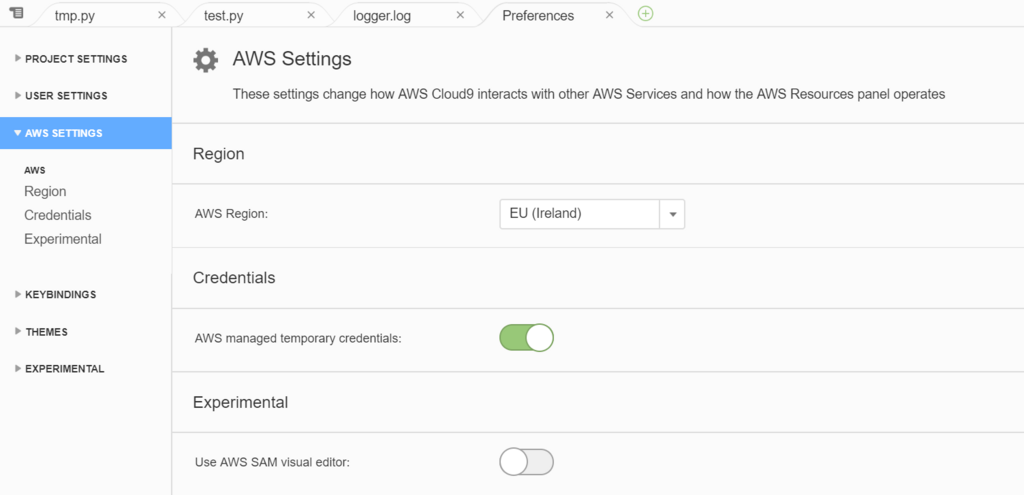Image resolution: width=1024 pixels, height=495 pixels.
Task: Click the tab list menu icon
Action: [17, 13]
